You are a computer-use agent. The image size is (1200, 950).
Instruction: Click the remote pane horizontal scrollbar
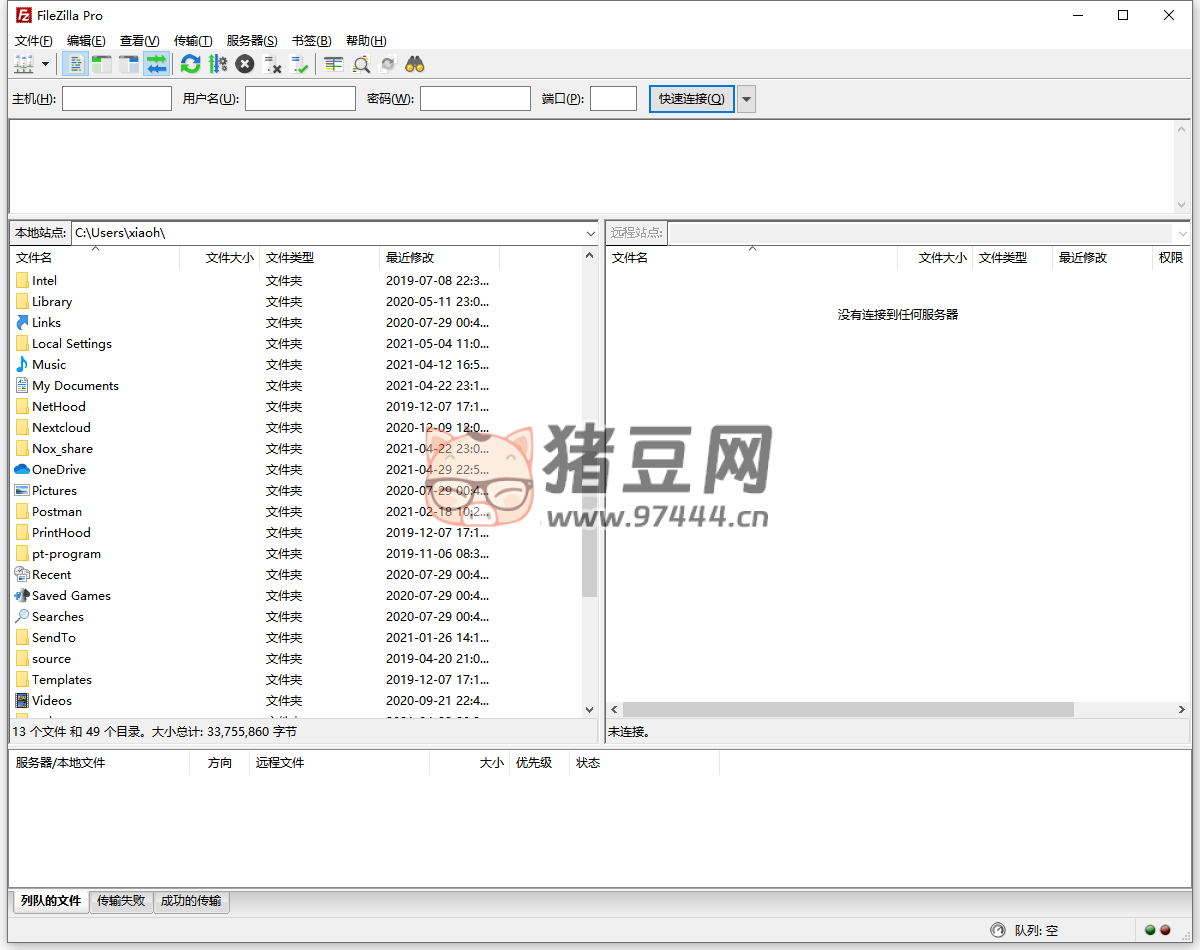pyautogui.click(x=848, y=709)
